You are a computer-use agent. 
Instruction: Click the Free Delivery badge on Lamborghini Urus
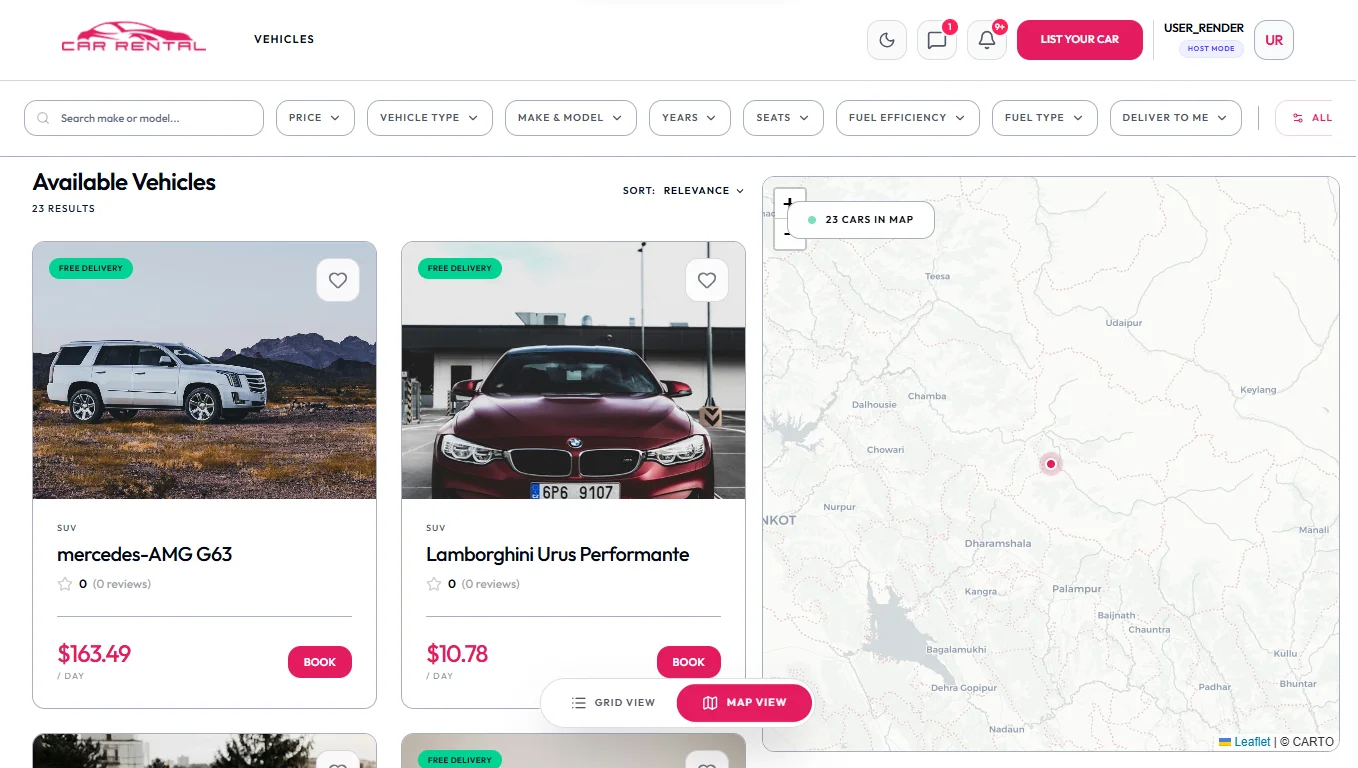pos(460,268)
